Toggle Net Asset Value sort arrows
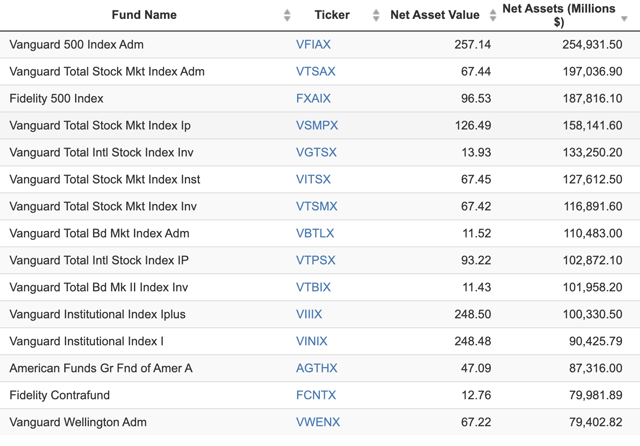 pos(493,15)
